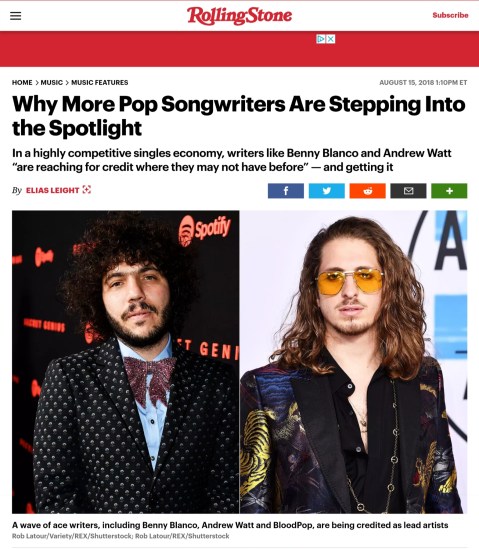Open MUSIC FEATURES breadcrumb section

coord(100,83)
